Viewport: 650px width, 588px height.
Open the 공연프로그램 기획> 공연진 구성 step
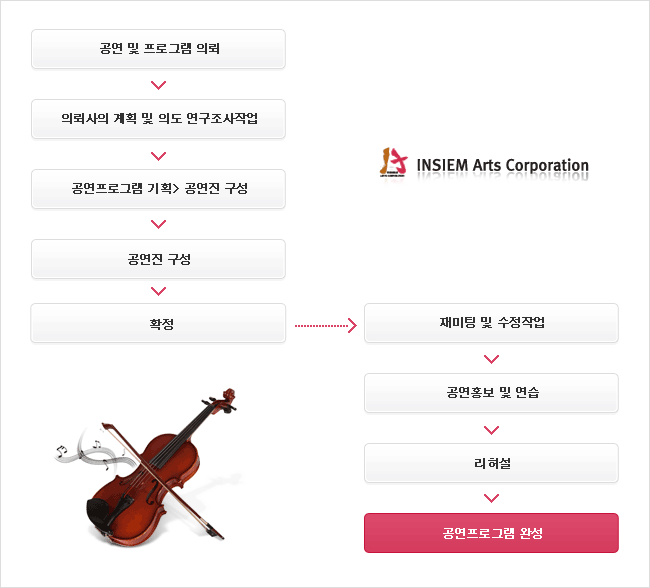pyautogui.click(x=158, y=189)
